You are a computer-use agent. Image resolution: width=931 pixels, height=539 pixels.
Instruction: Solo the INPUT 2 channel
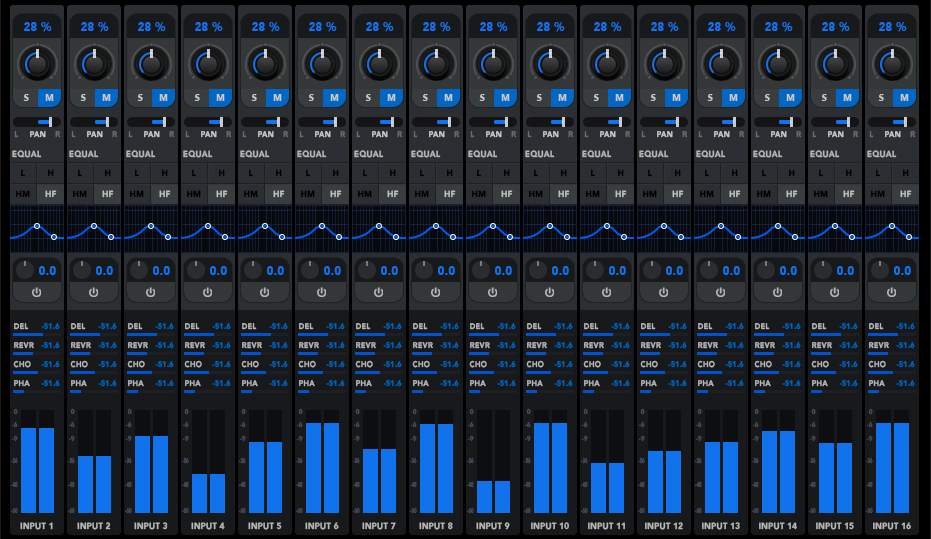[x=82, y=98]
